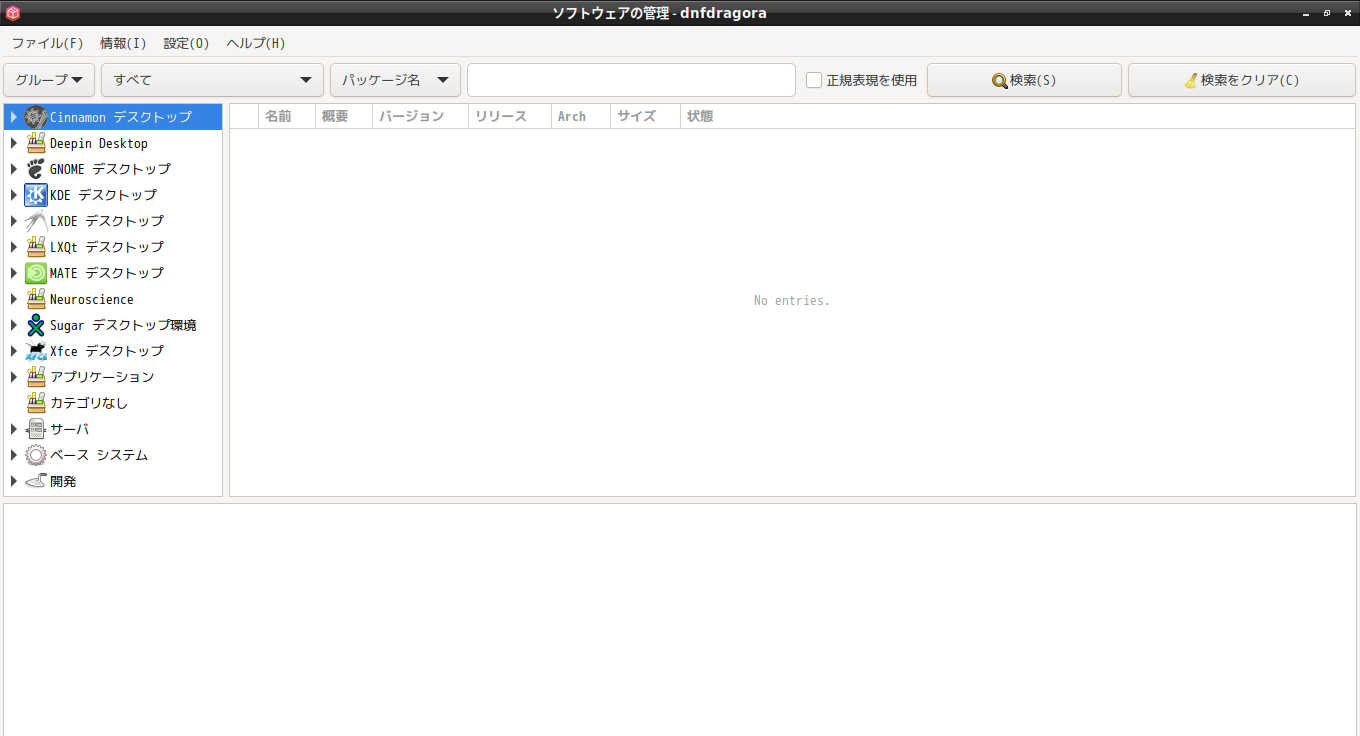Open the すべて filter dropdown

tap(212, 80)
